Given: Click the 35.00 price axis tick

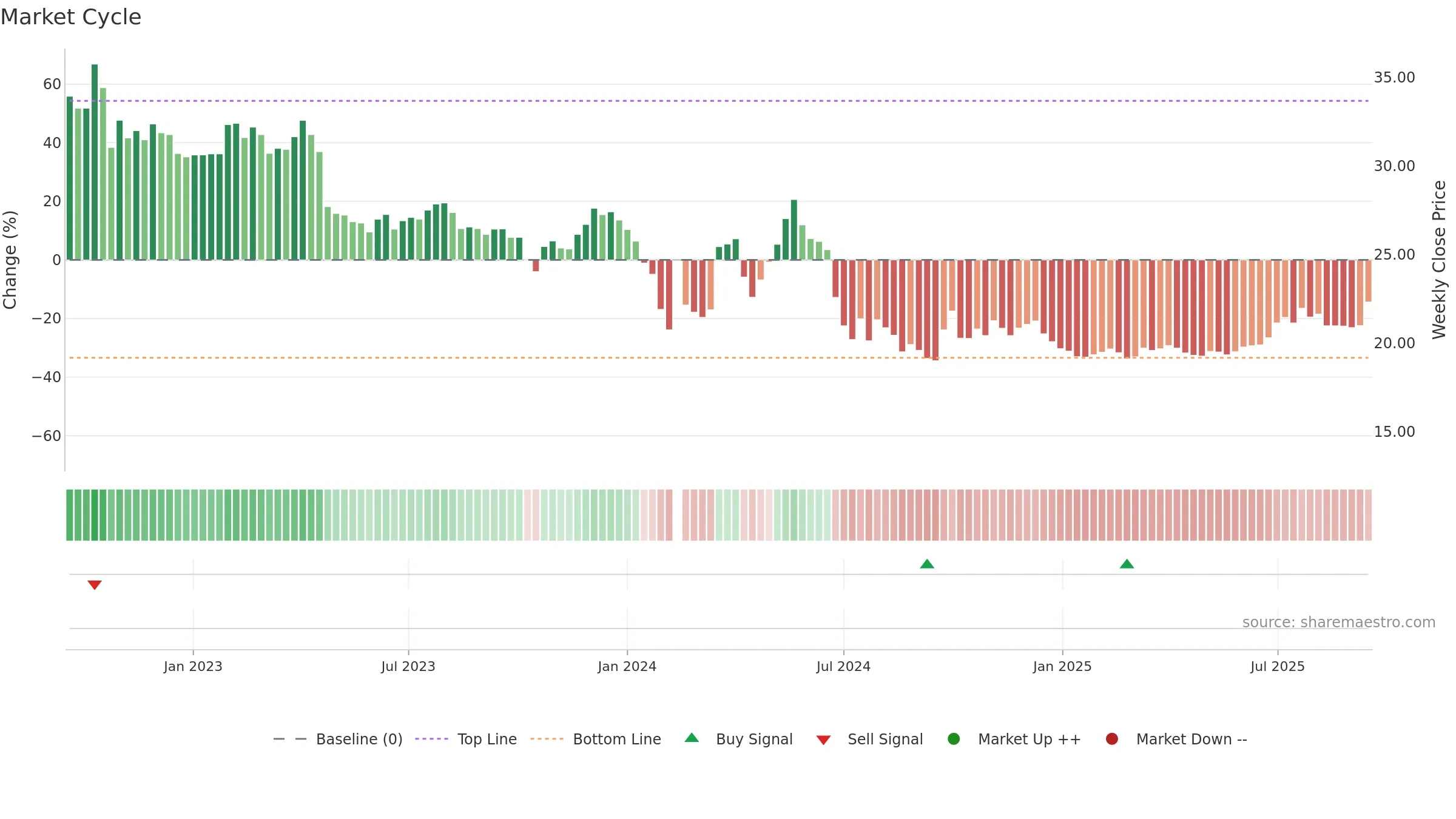Looking at the screenshot, I should tap(1394, 78).
